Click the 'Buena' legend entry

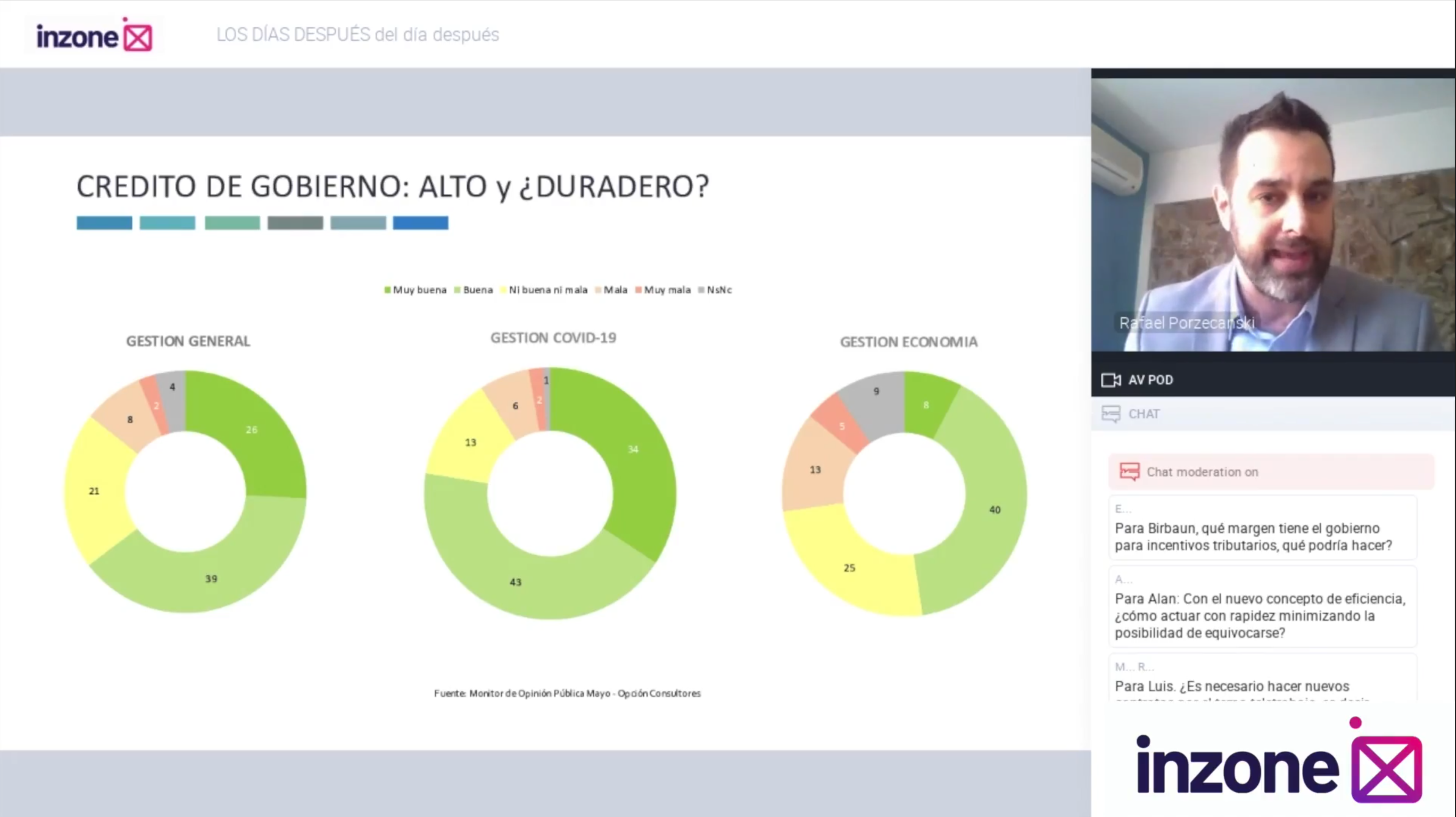click(474, 290)
